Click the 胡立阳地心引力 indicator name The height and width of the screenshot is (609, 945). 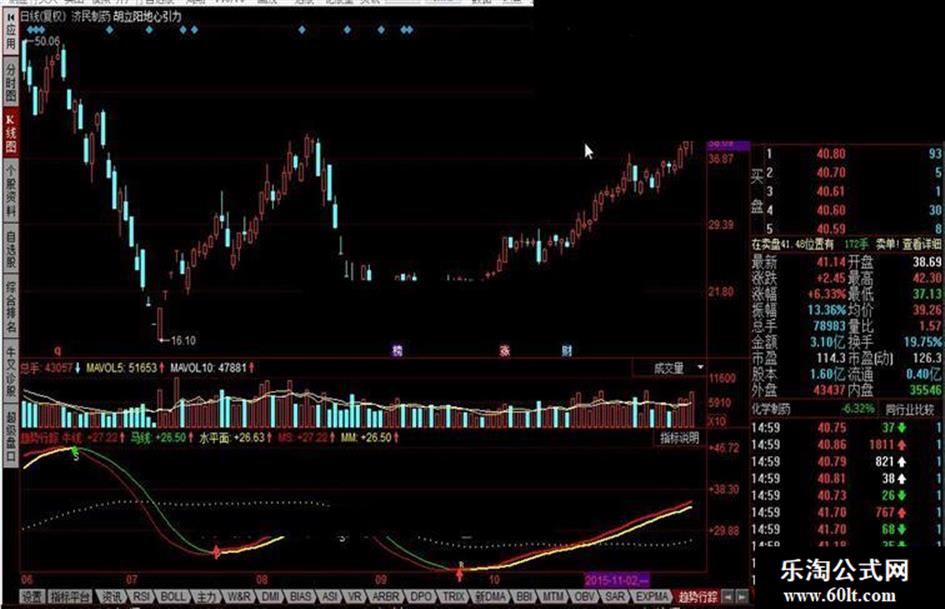[147, 16]
